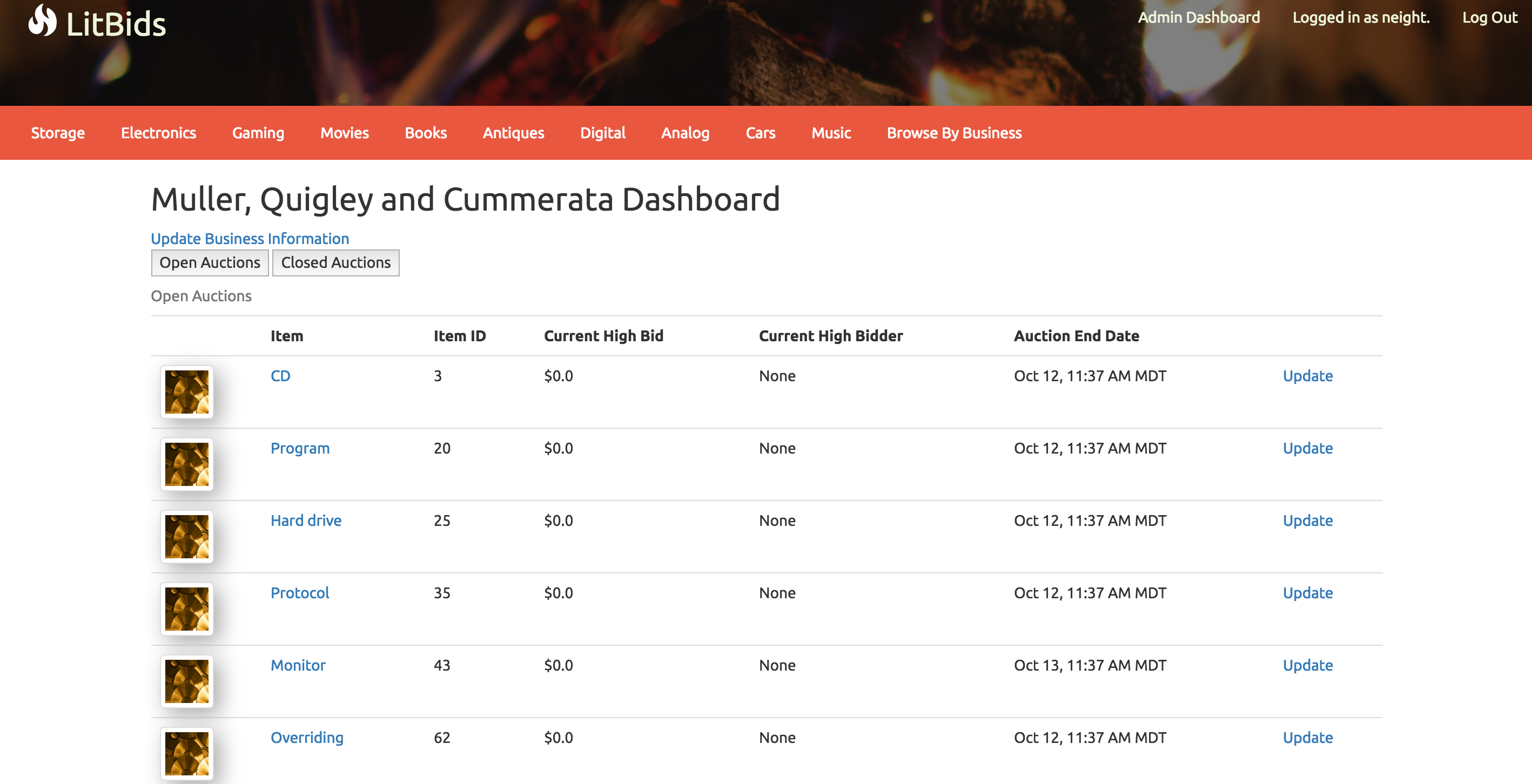Image resolution: width=1532 pixels, height=784 pixels.
Task: Open the CD item link
Action: [280, 376]
